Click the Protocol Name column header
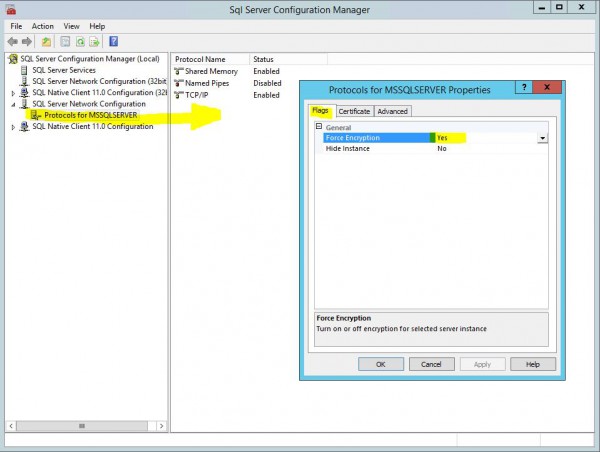This screenshot has width=600, height=452. (210, 59)
